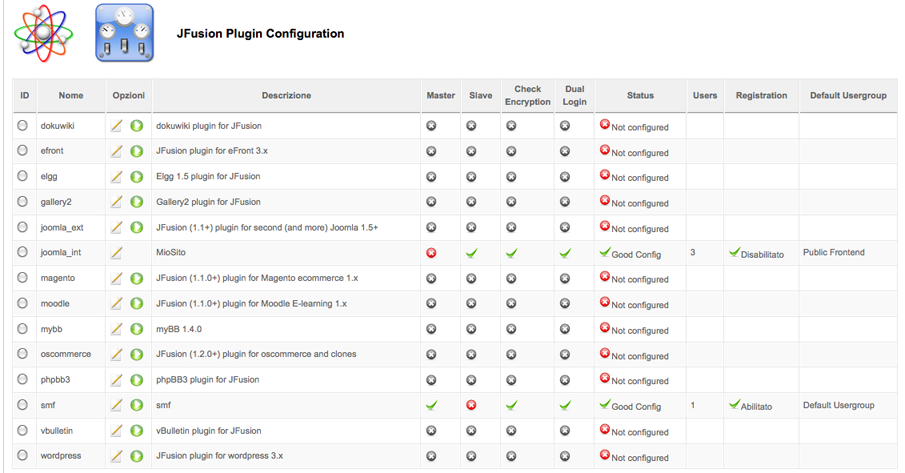Viewport: 905px width, 473px height.
Task: Click the red Slave icon for smf
Action: [472, 405]
